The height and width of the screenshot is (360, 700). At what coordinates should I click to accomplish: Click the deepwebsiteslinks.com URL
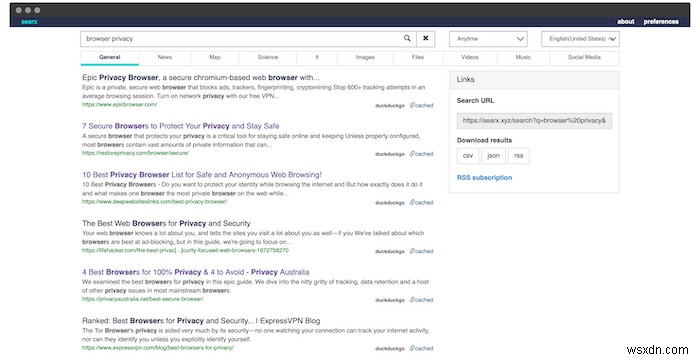coord(154,201)
